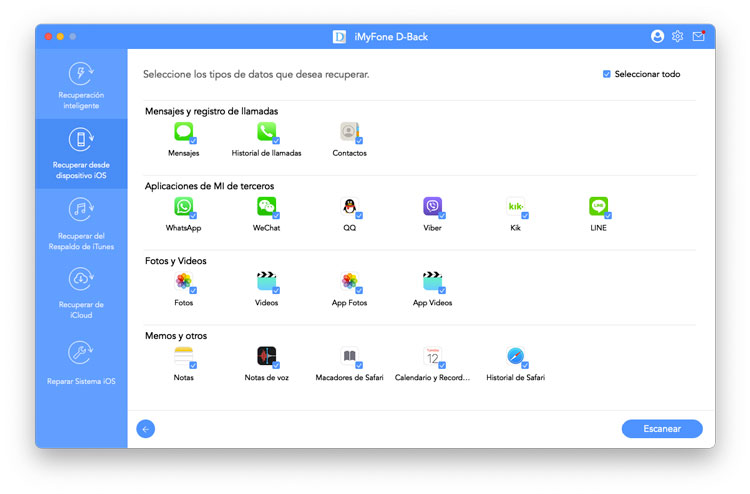Click the Seleccionar todo label

point(647,74)
